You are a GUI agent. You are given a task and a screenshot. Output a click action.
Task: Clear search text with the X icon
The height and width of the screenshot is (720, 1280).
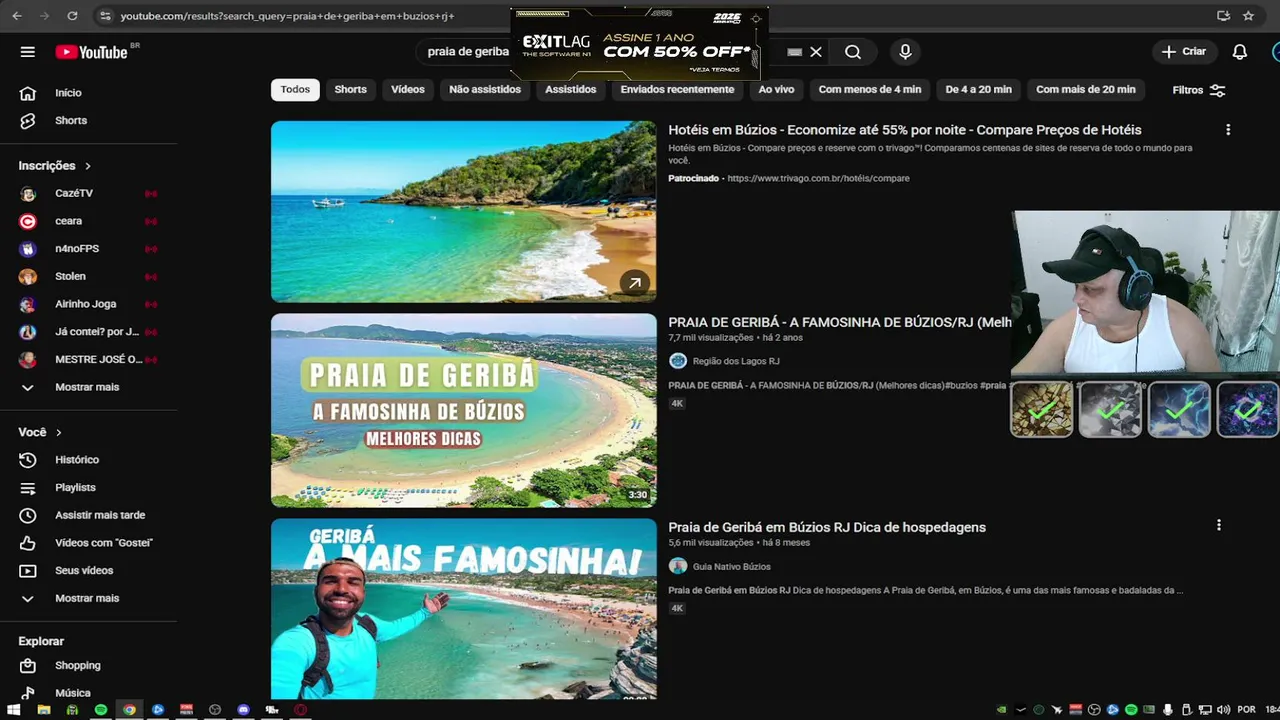[x=816, y=52]
